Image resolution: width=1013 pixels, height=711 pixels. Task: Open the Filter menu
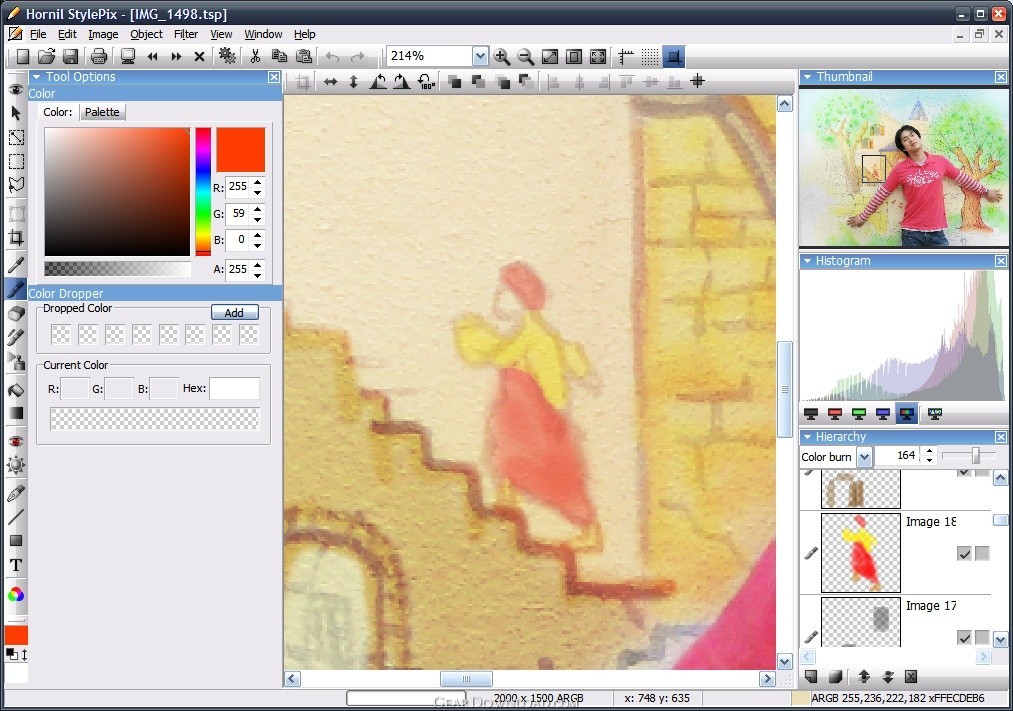[x=185, y=34]
